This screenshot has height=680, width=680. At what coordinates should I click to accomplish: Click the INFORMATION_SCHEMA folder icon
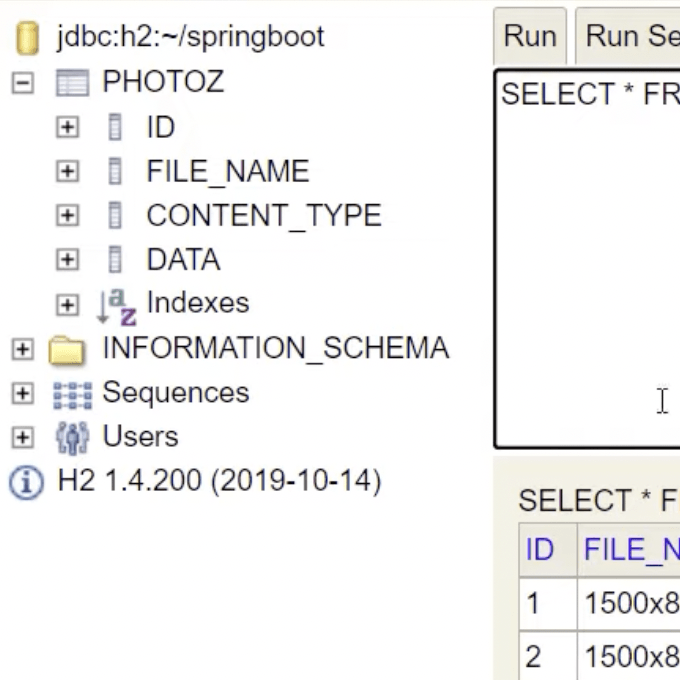pos(67,350)
